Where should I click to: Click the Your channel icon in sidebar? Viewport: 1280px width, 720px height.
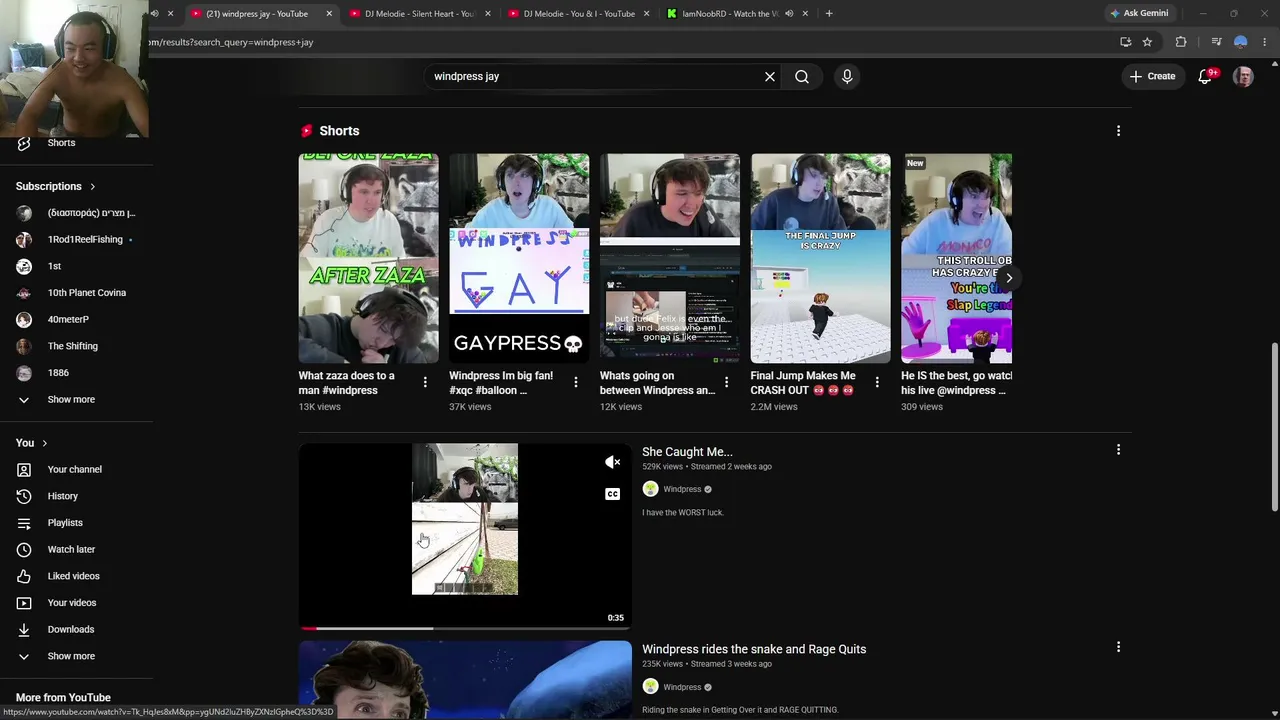[x=24, y=469]
